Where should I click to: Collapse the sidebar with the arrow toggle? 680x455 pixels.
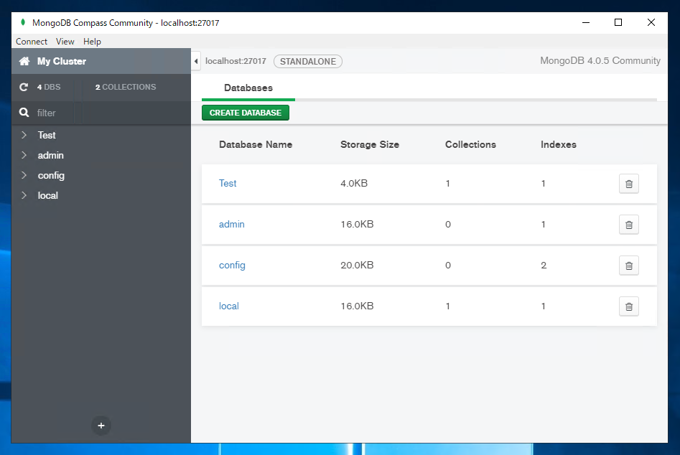pos(196,61)
